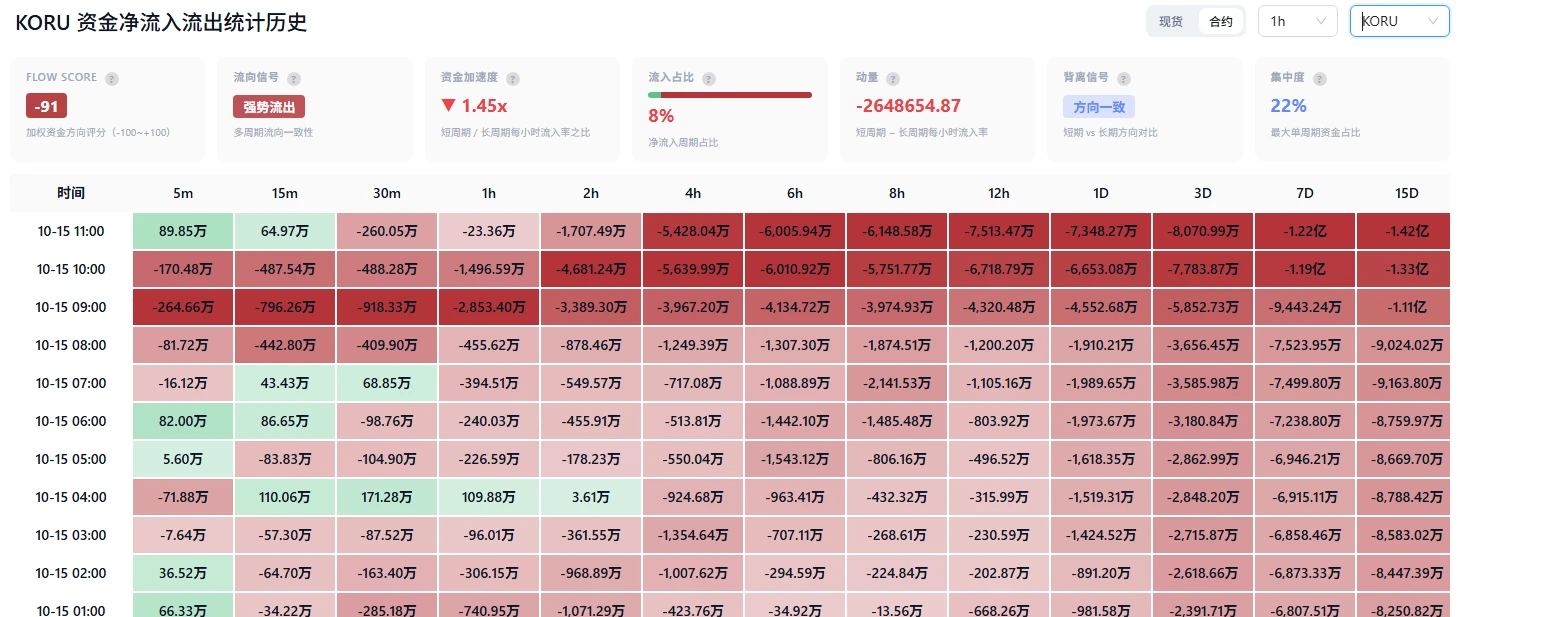Click the help icon beside FLOW SCORE
The height and width of the screenshot is (617, 1544).
[112, 79]
